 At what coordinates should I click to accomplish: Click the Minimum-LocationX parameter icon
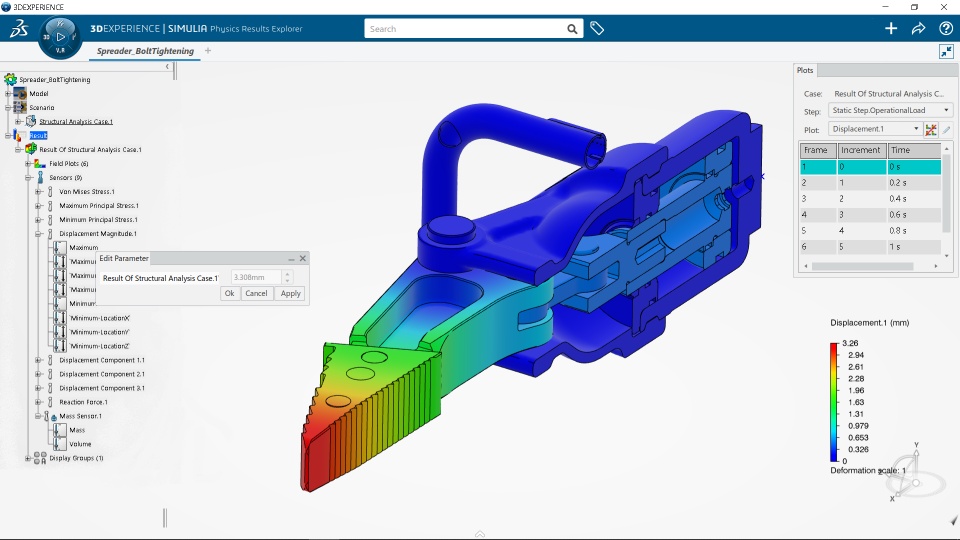(x=60, y=318)
